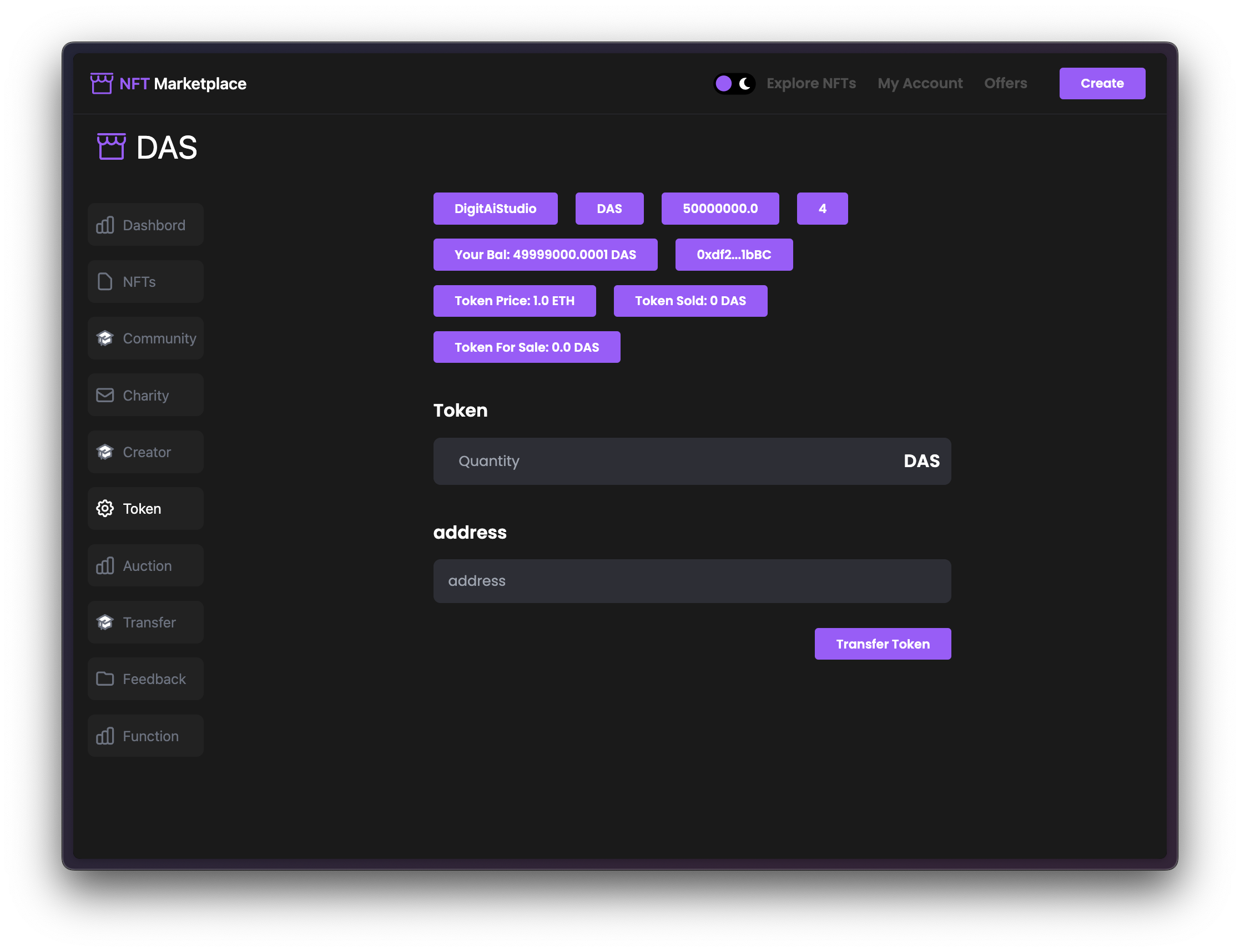Screen dimensions: 1240x952
Task: Click the NFTs document icon
Action: 105,282
